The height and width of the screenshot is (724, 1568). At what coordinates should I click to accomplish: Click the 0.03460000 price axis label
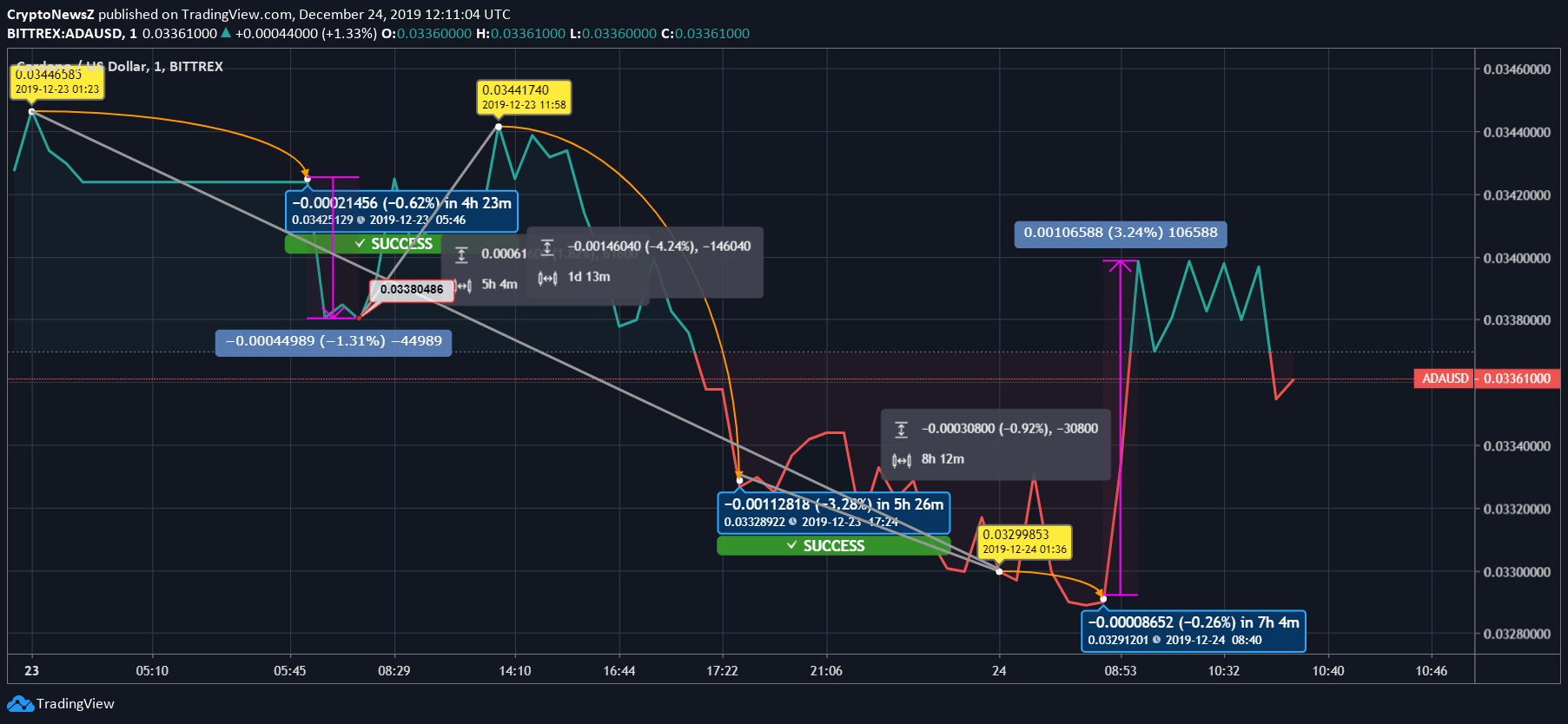tap(1517, 69)
